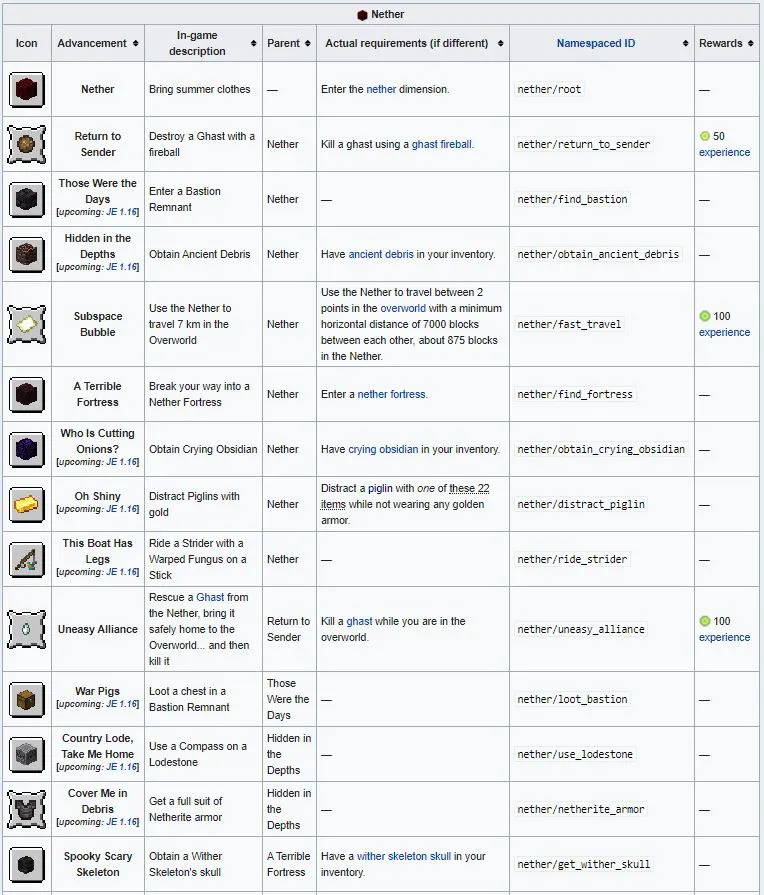Sort table by Parent column
Screen dimensions: 764x895
tap(289, 44)
